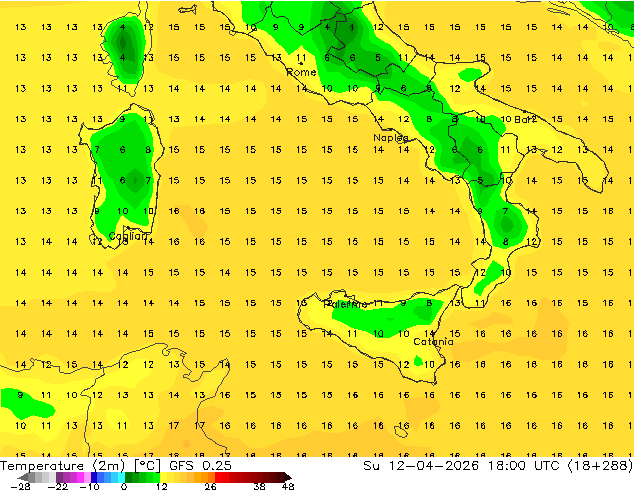Click the Rome city label
Viewport: 634px width, 490px height.
click(x=301, y=72)
